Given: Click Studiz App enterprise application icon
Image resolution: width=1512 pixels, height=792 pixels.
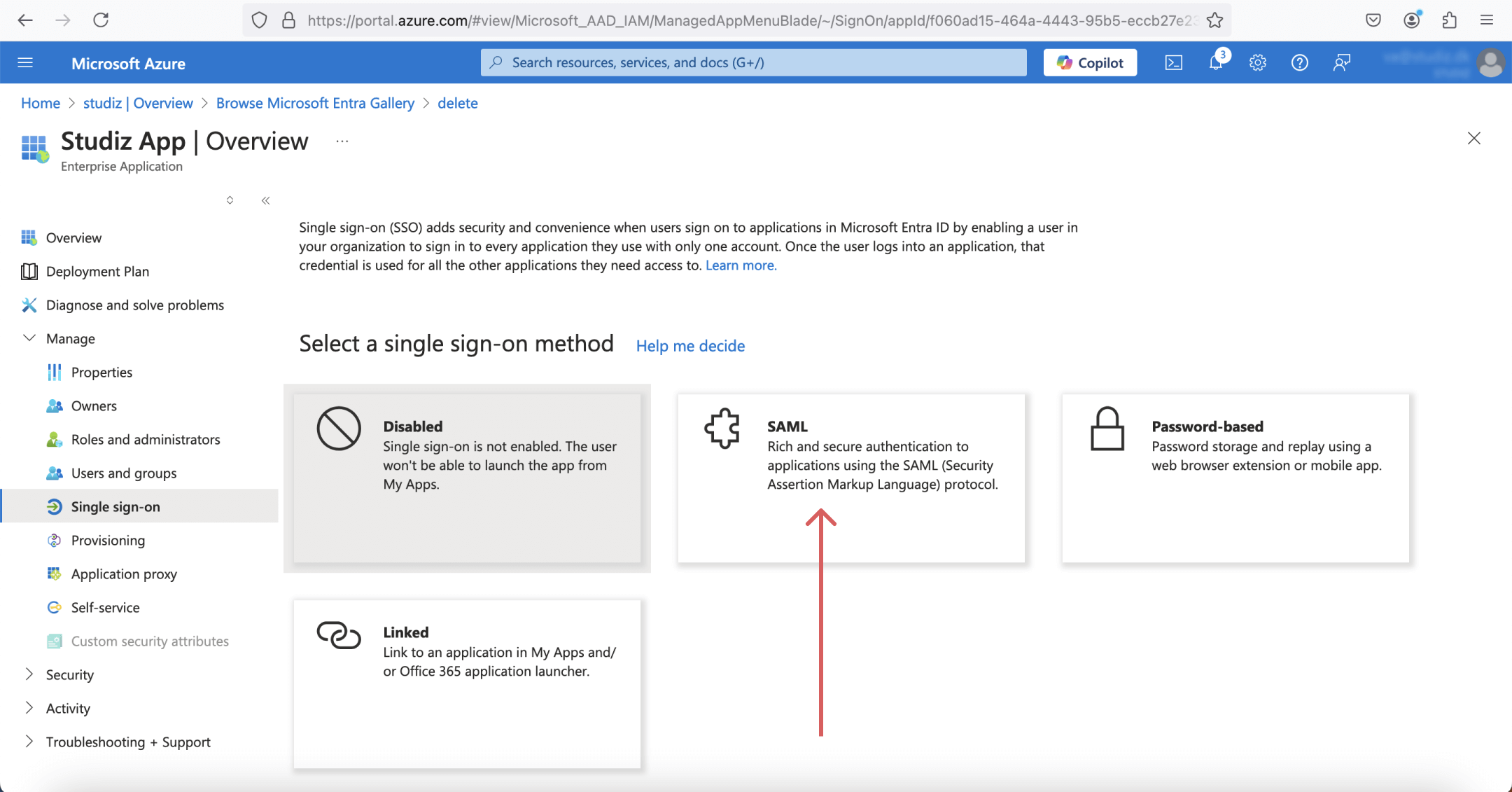Looking at the screenshot, I should (x=35, y=148).
